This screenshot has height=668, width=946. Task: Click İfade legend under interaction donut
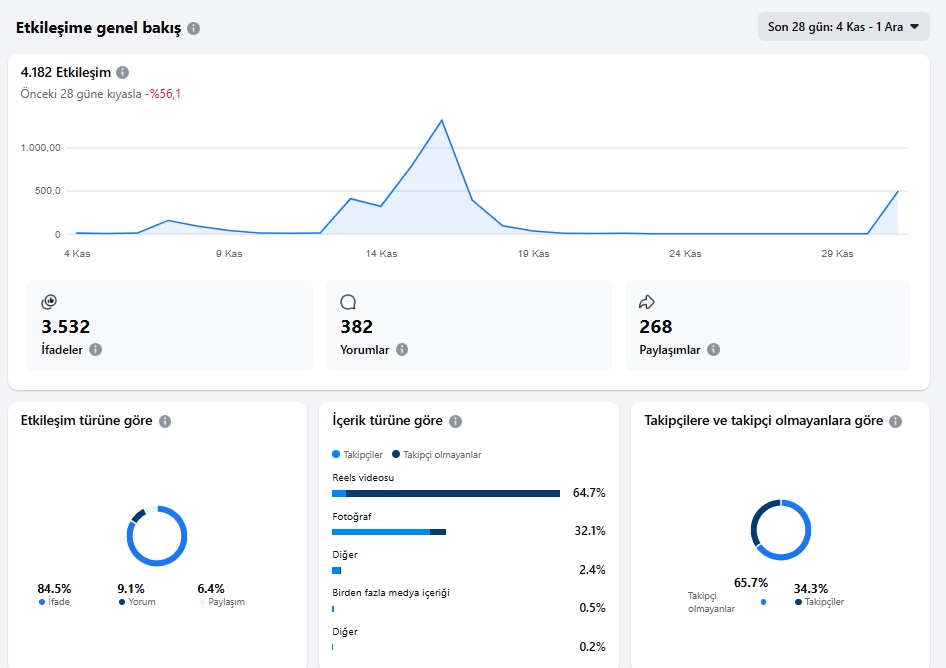[54, 602]
